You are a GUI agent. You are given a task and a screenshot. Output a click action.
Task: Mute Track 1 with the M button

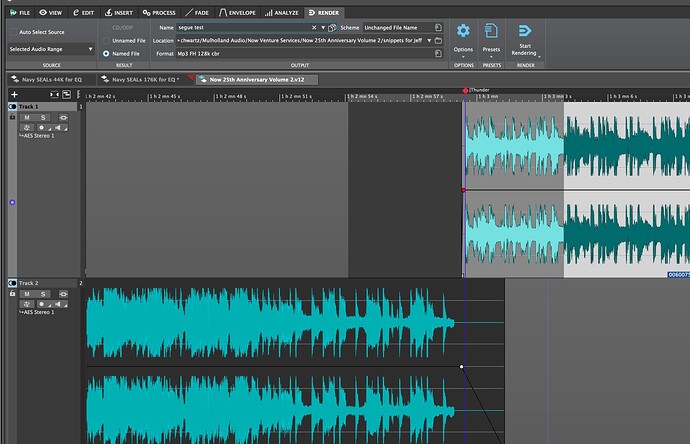tap(27, 117)
